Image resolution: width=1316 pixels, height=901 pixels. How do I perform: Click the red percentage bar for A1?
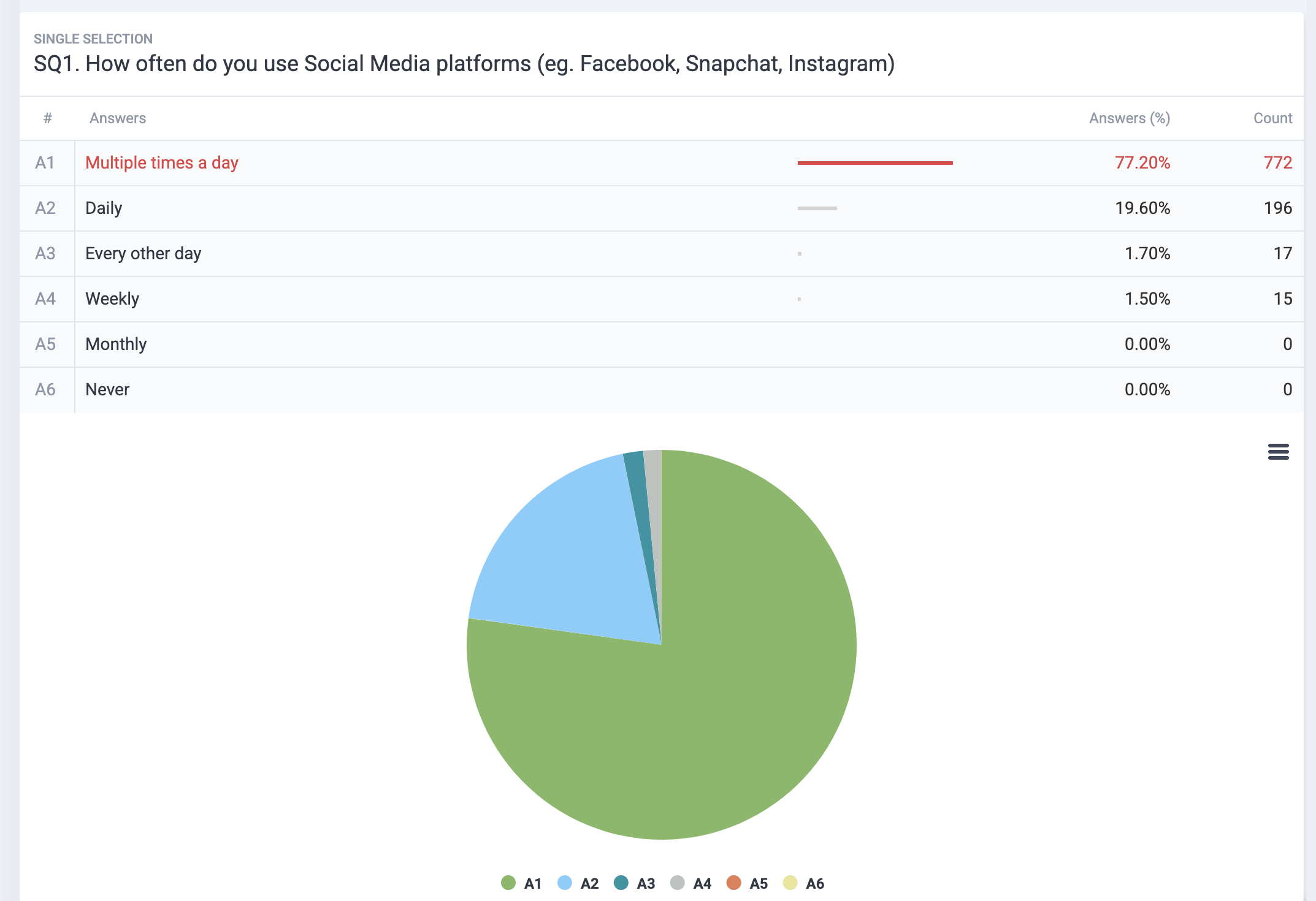(x=874, y=162)
